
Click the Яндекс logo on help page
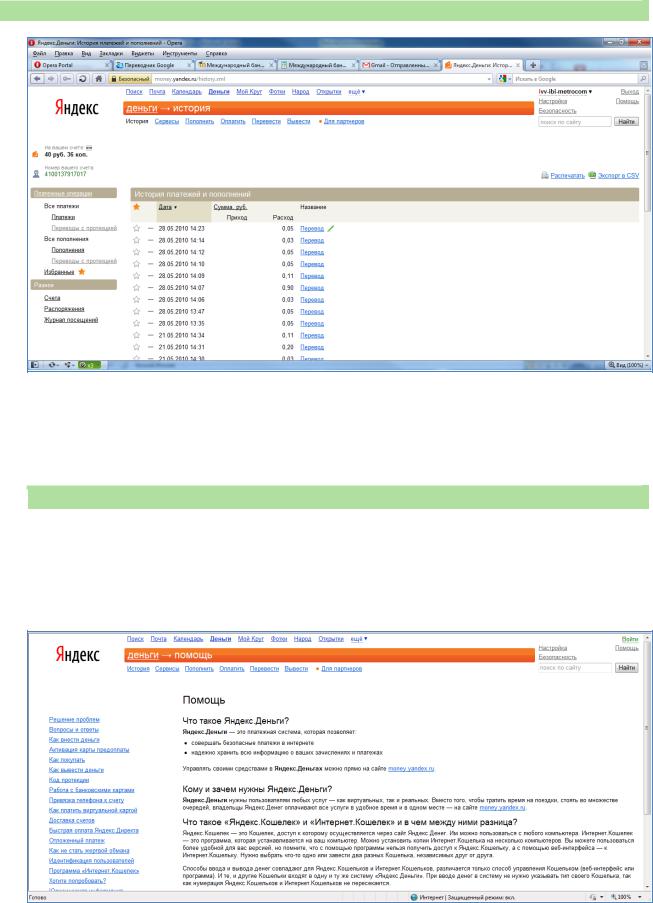77,655
